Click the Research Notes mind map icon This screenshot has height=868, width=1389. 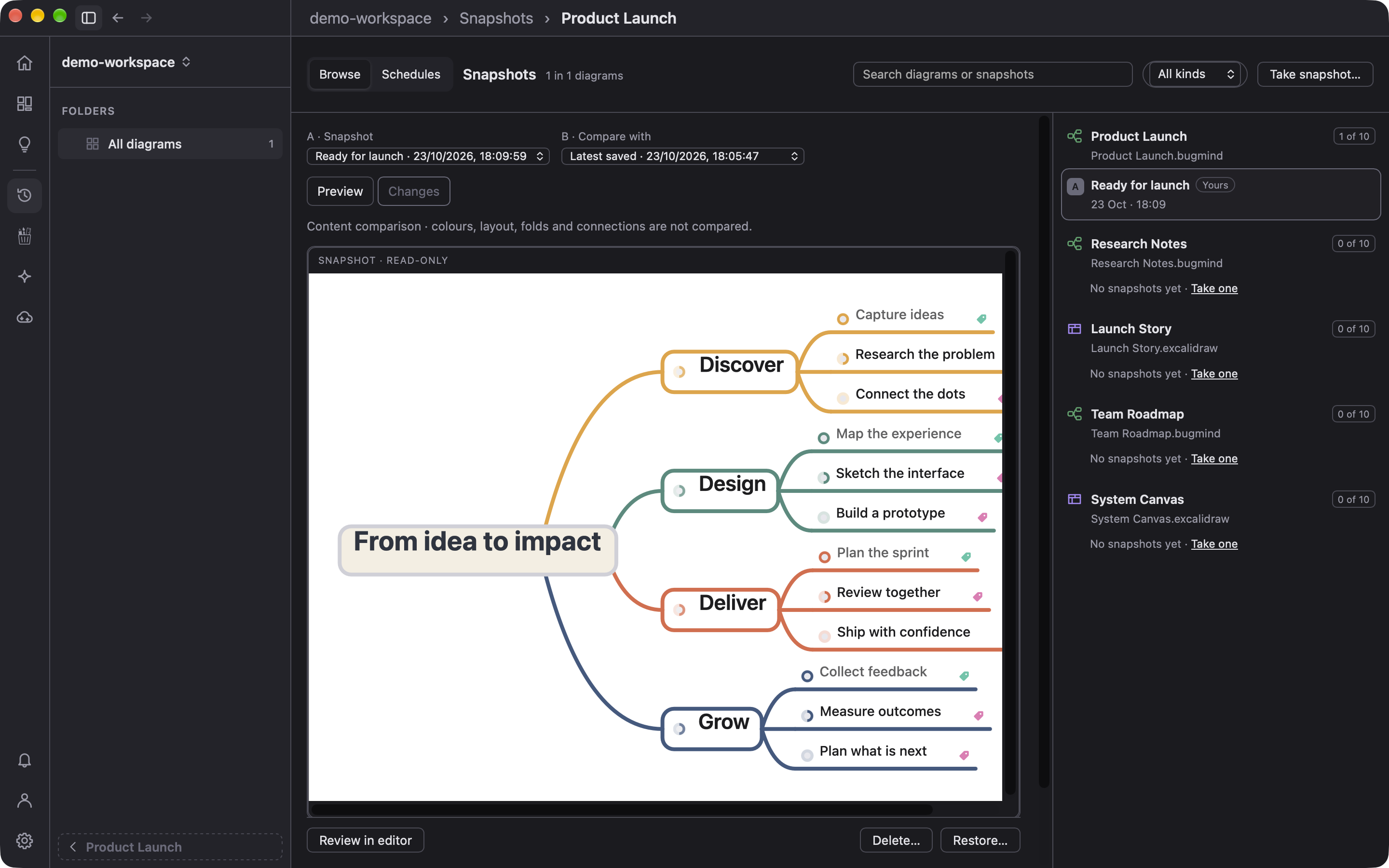click(x=1074, y=244)
